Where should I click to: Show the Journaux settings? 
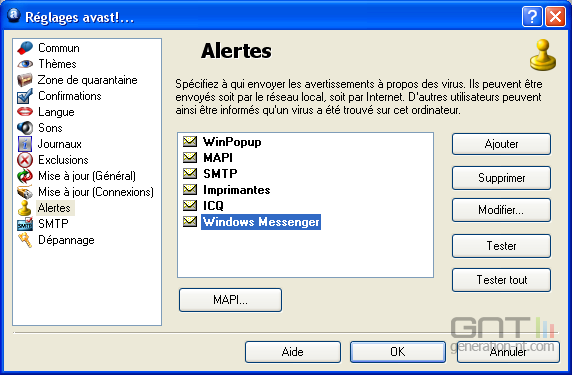59,144
